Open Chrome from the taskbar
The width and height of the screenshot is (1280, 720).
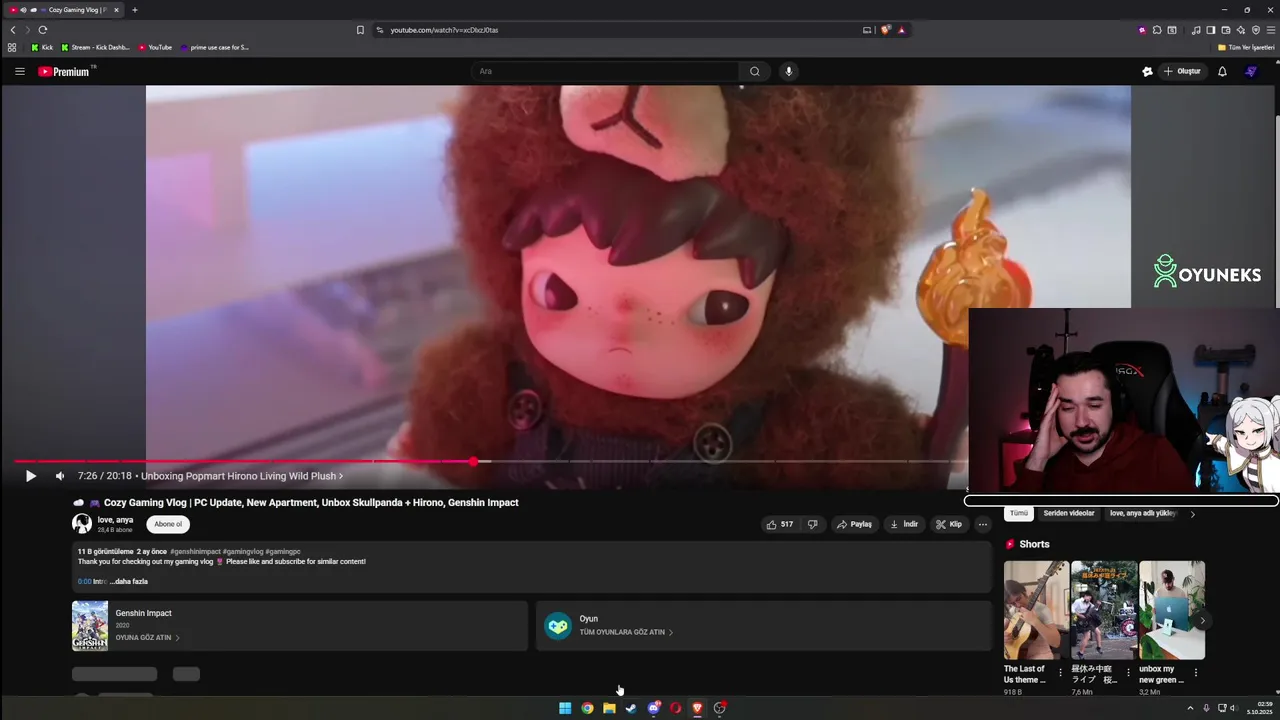pyautogui.click(x=587, y=708)
